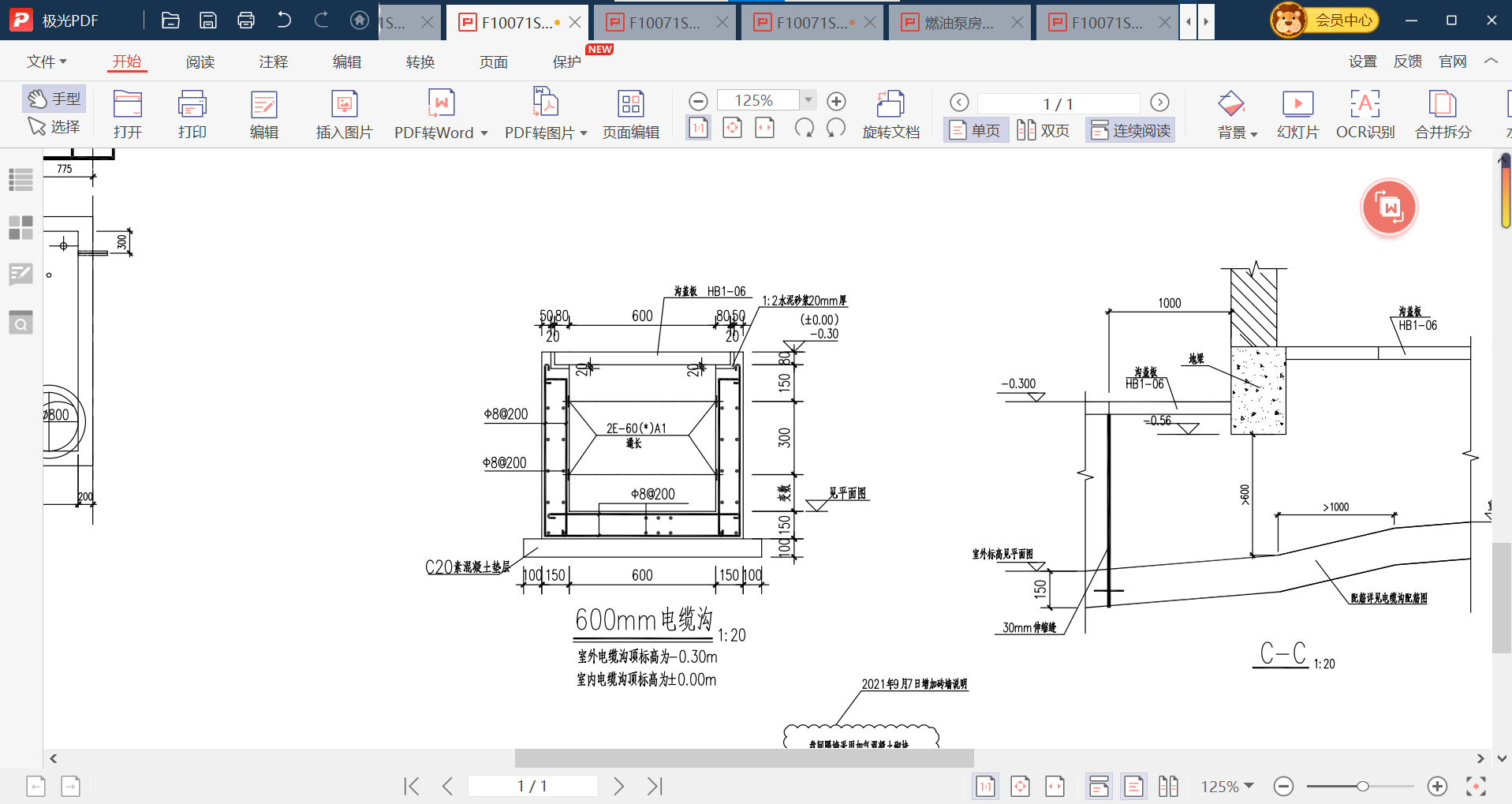Open search panel in sidebar

tap(21, 323)
